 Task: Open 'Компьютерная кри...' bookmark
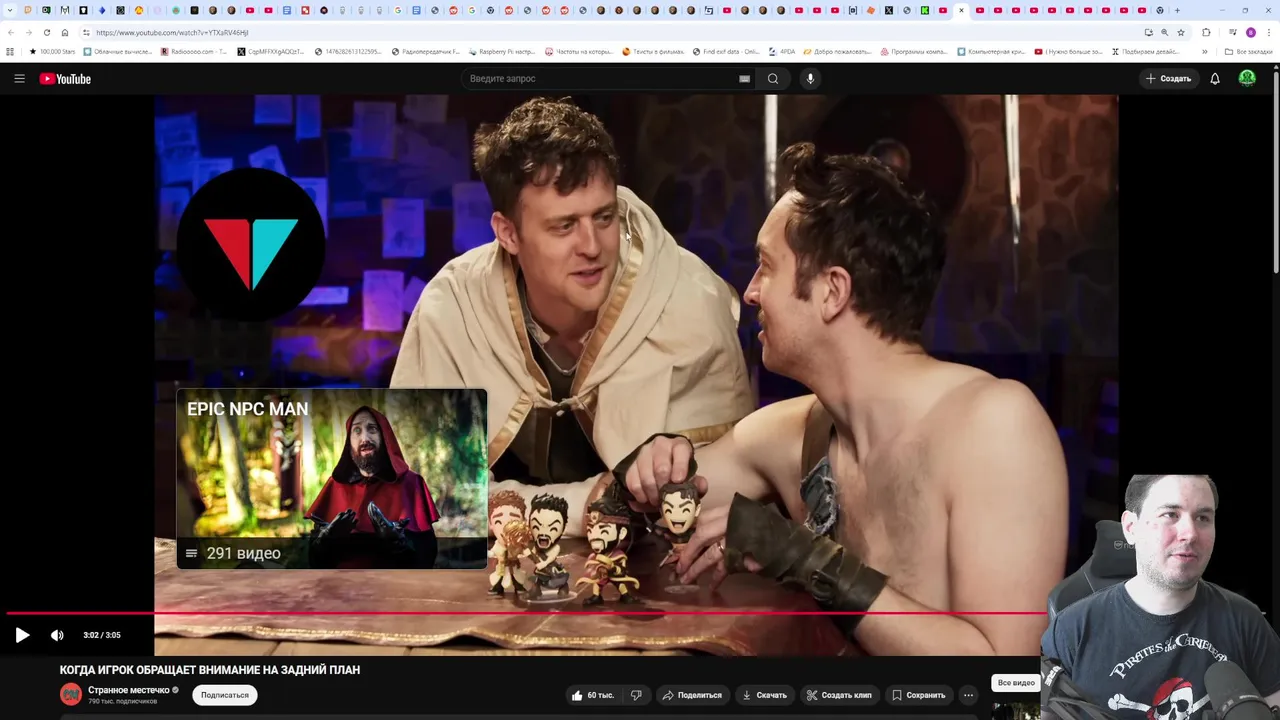tap(991, 51)
